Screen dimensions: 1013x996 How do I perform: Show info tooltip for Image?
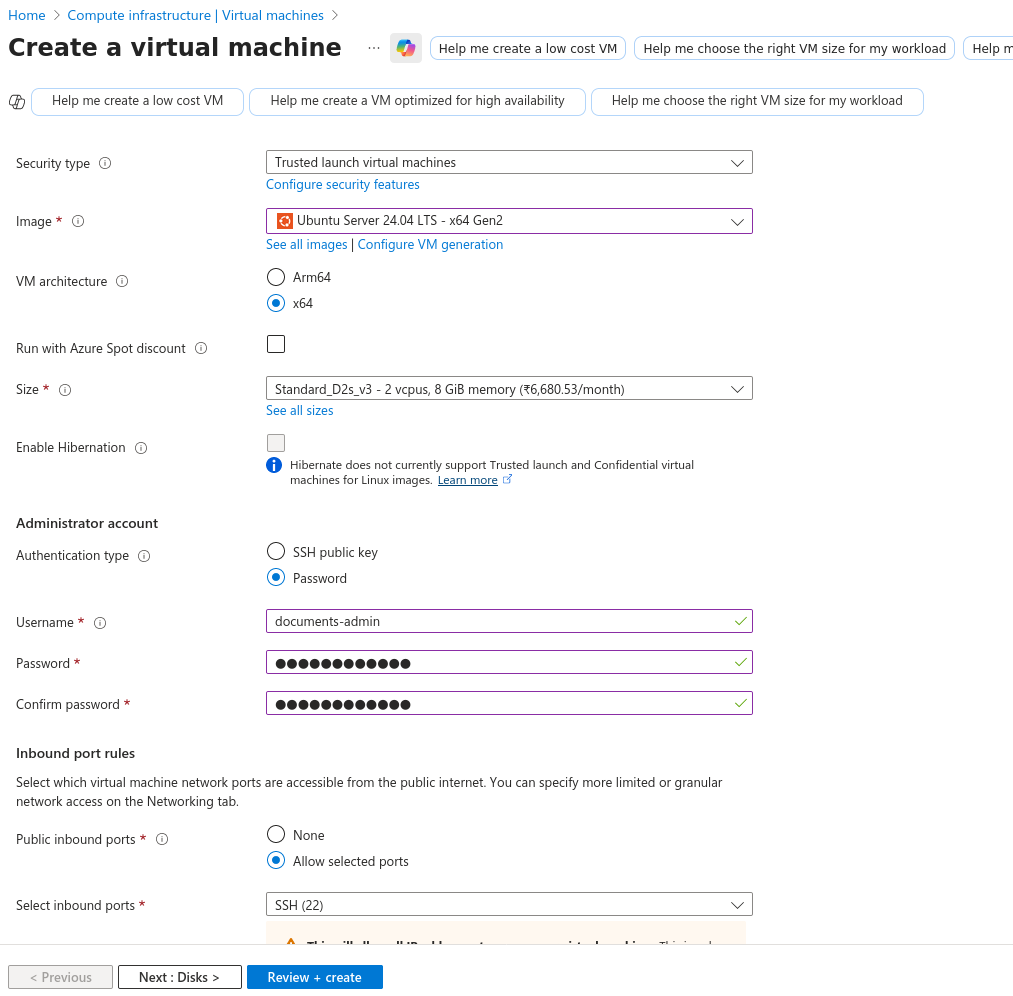[x=78, y=222]
